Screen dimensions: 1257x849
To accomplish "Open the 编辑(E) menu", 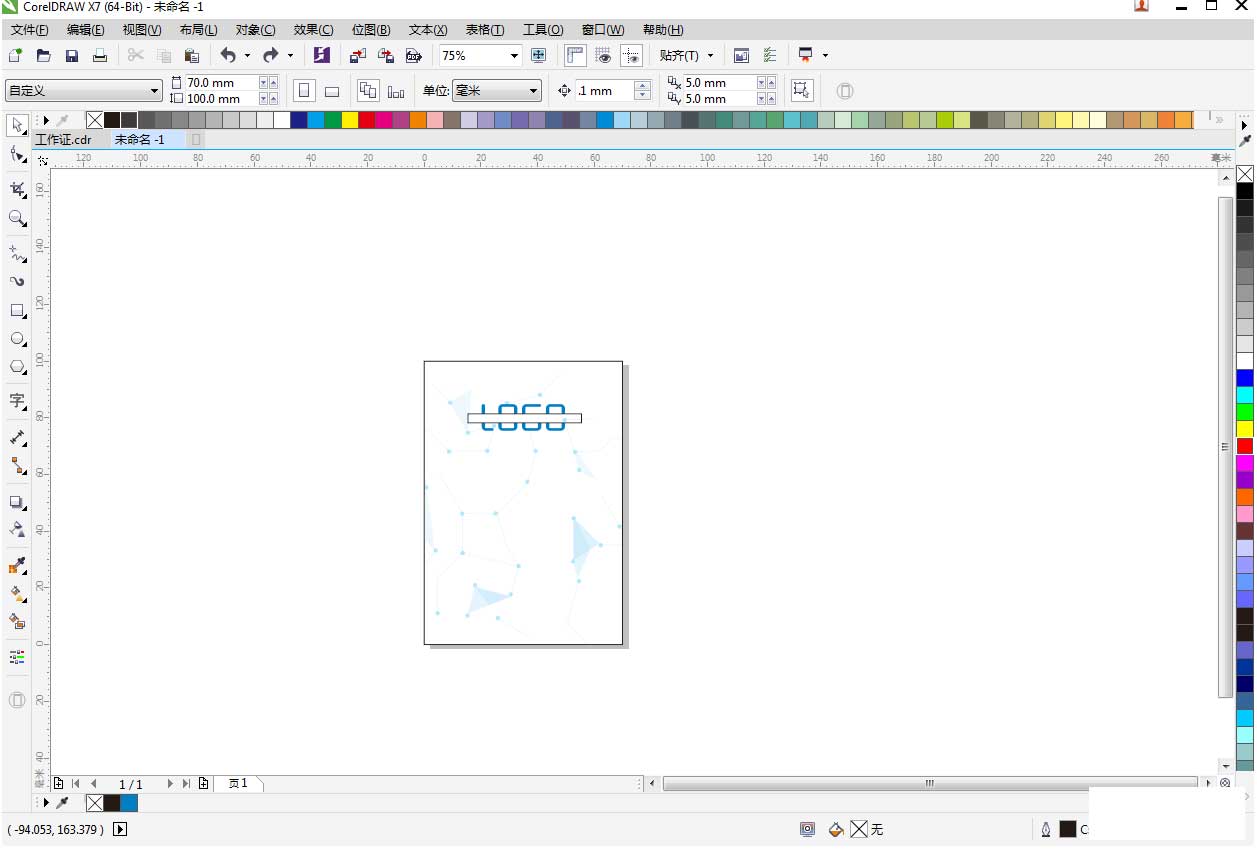I will [86, 30].
